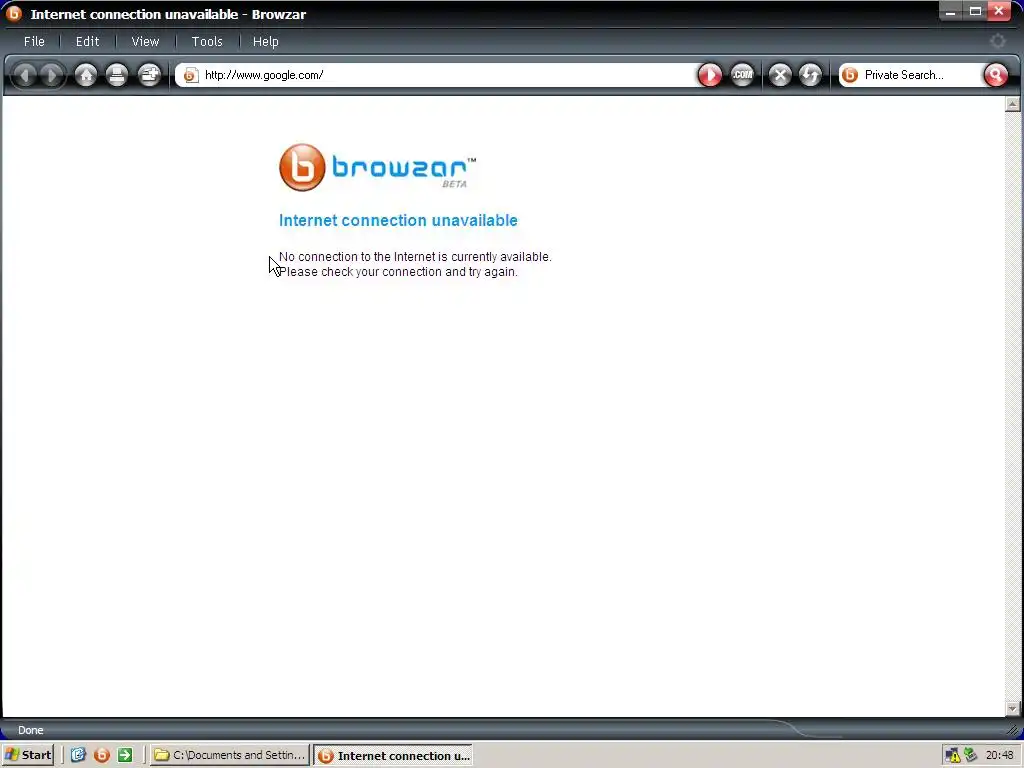1024x768 pixels.
Task: Click the red Go play button
Action: 710,75
